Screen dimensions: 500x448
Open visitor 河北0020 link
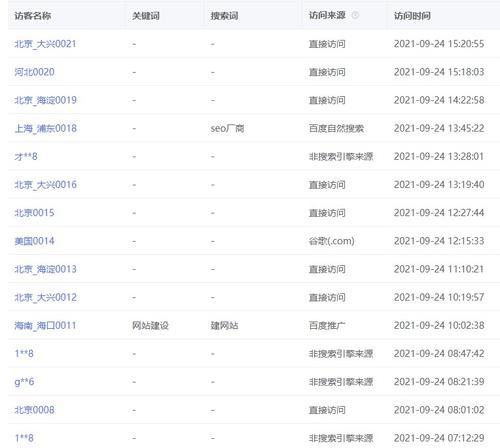point(34,72)
